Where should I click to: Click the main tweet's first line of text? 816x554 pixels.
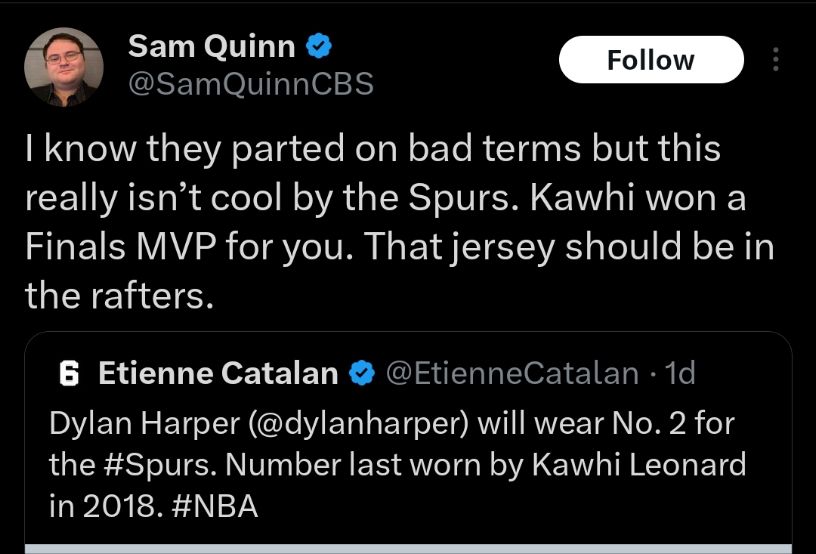click(372, 150)
